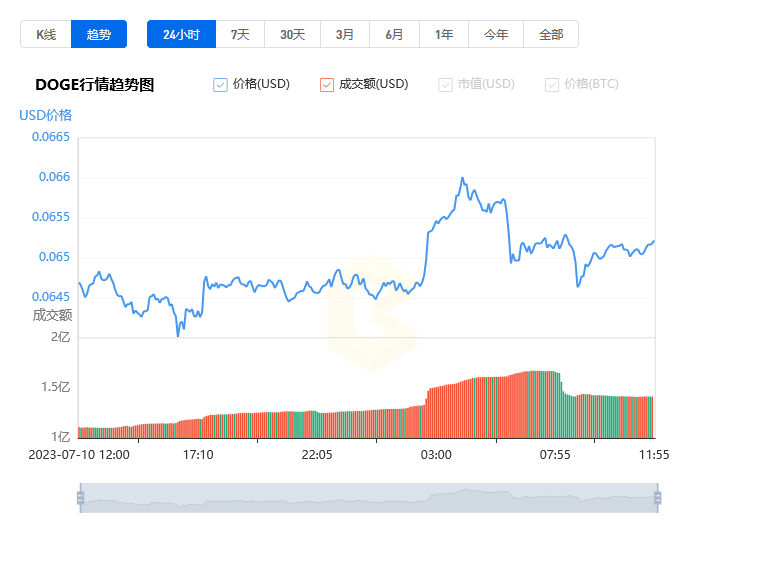Click the price line peak near 0.066
This screenshot has height=563, width=780.
[x=461, y=178]
